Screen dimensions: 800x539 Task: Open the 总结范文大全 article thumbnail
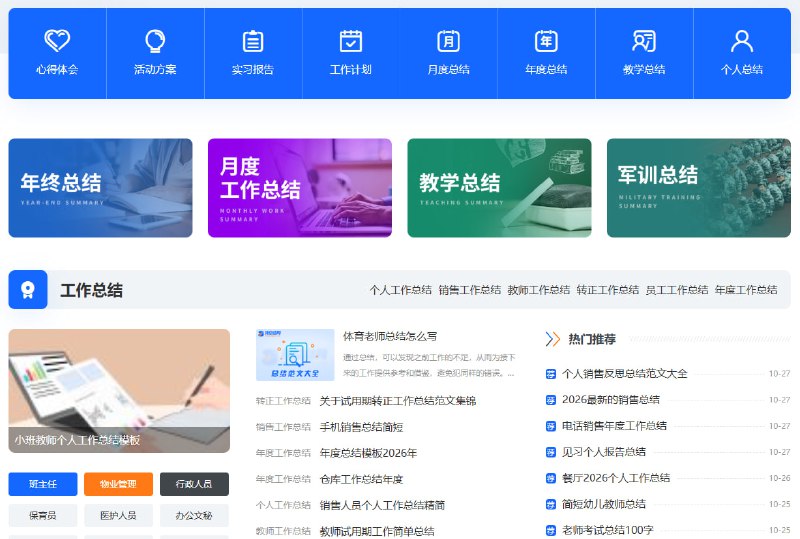(295, 355)
